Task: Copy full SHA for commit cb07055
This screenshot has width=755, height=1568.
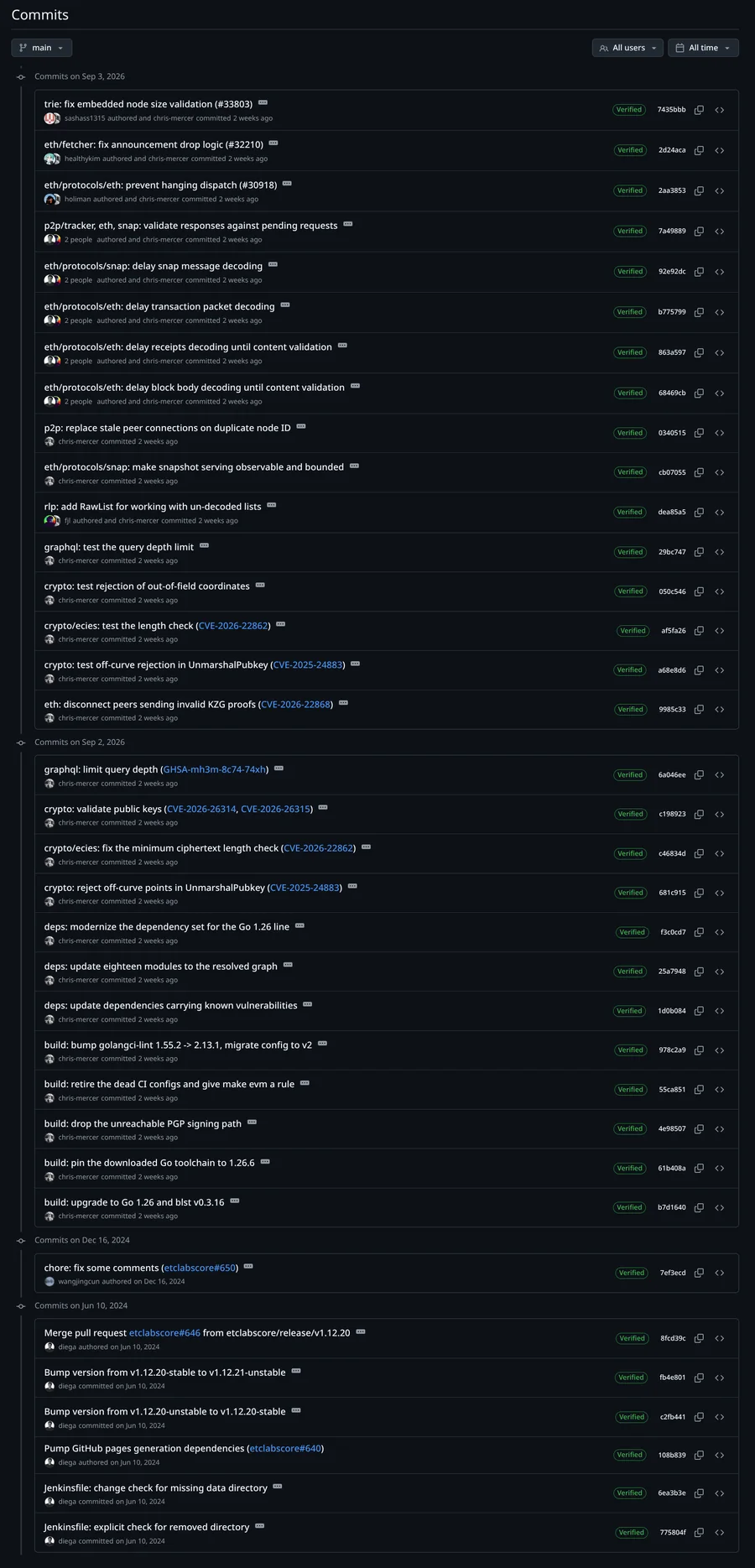Action: click(699, 472)
